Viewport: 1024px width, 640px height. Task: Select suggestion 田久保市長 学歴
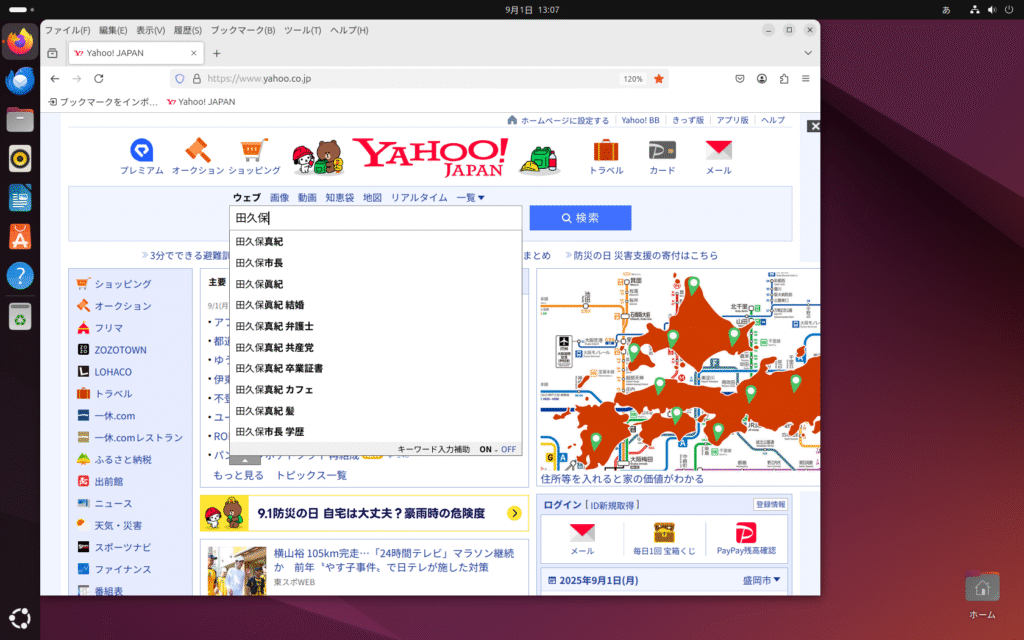pyautogui.click(x=376, y=432)
